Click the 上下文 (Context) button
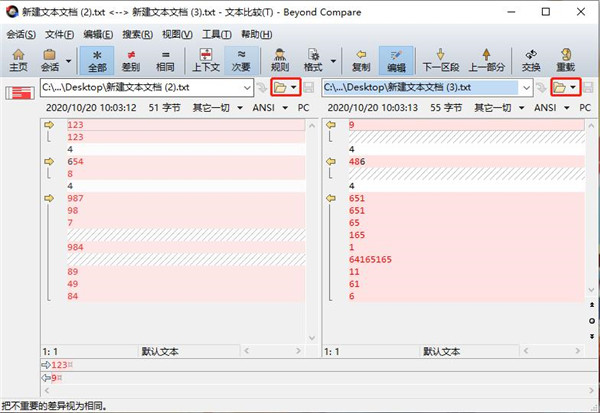The width and height of the screenshot is (600, 413). (204, 60)
